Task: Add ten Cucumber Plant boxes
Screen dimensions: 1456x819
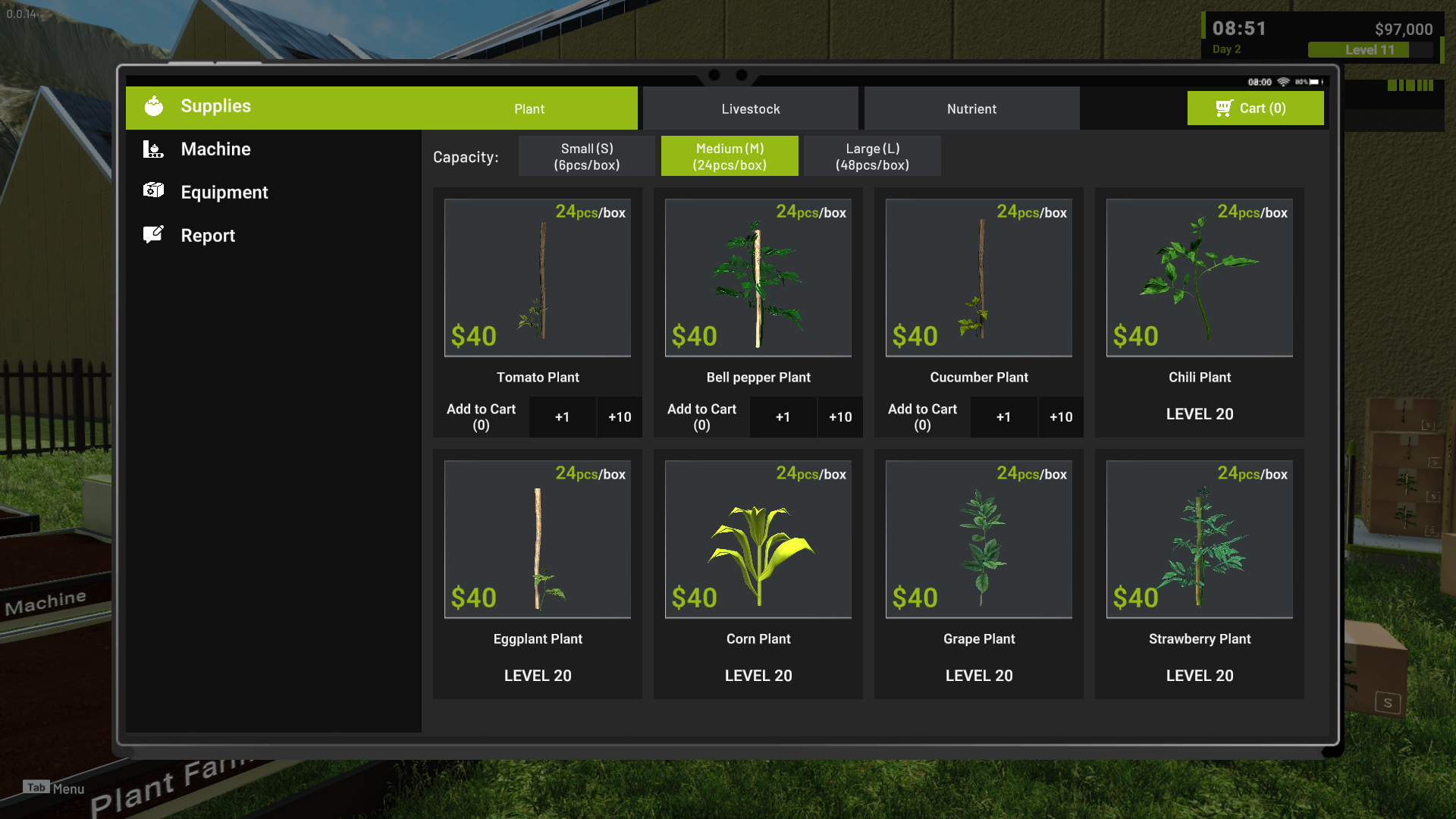Action: coord(1061,417)
